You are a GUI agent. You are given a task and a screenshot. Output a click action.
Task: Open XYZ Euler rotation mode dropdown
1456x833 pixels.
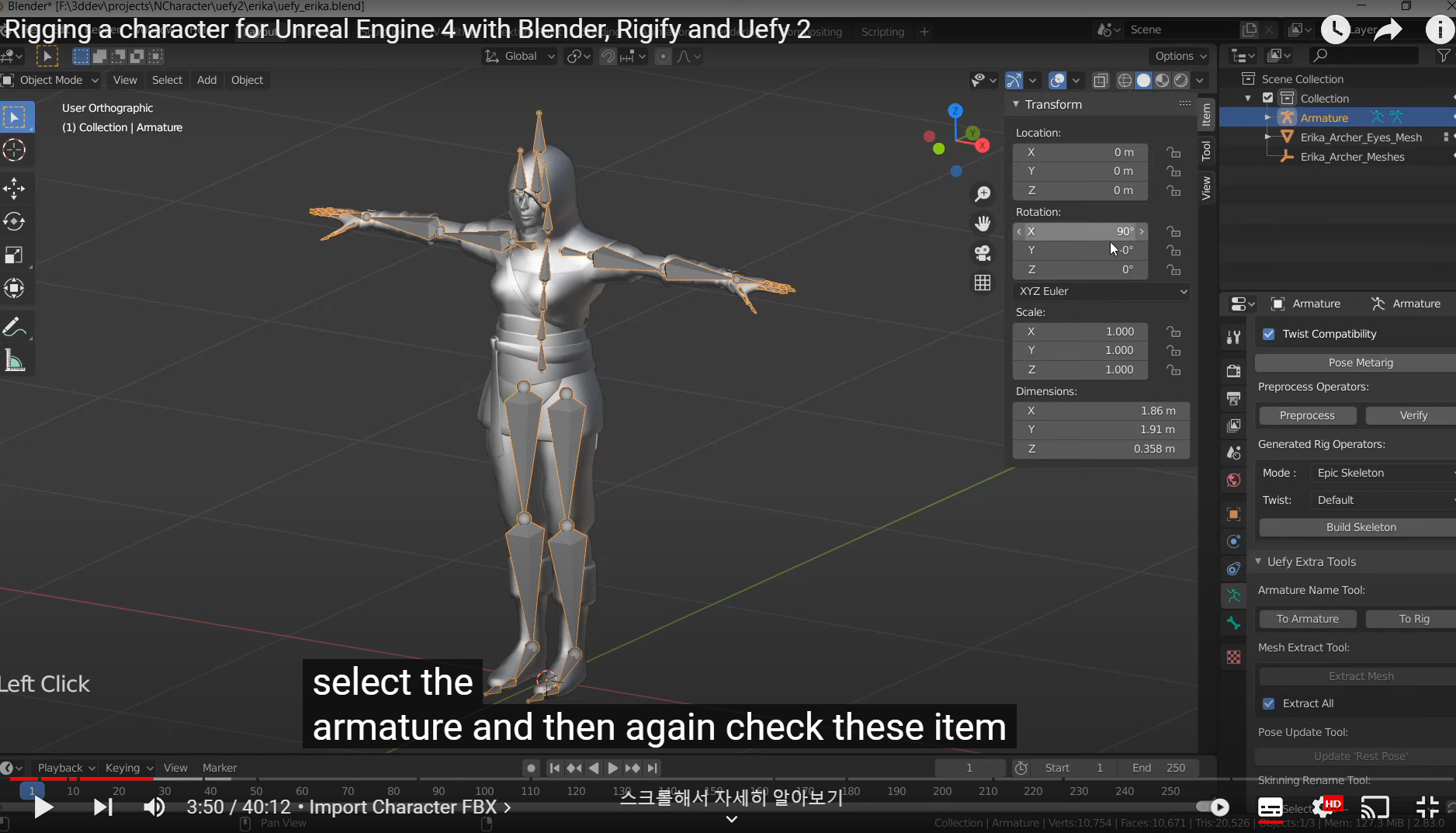point(1101,291)
